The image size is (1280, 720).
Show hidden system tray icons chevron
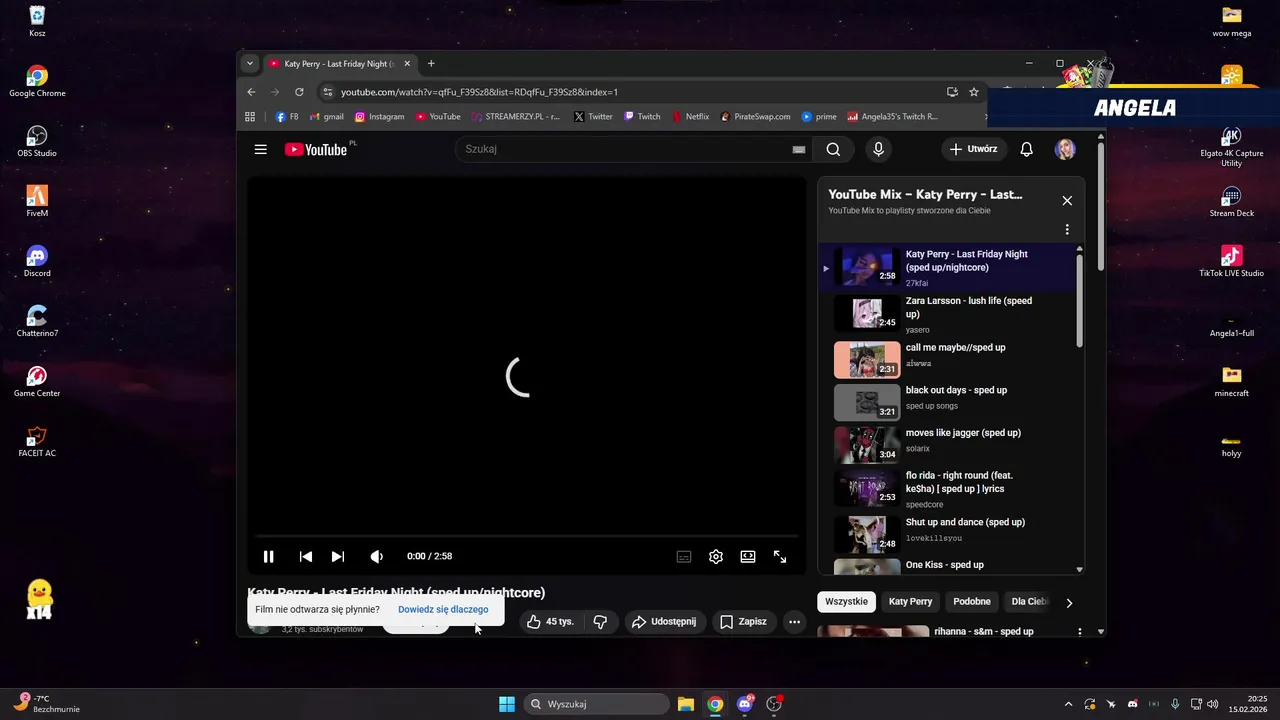[x=1068, y=704]
